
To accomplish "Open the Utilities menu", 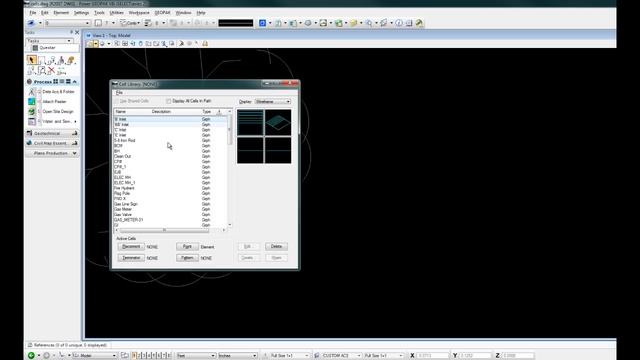I will pos(116,13).
